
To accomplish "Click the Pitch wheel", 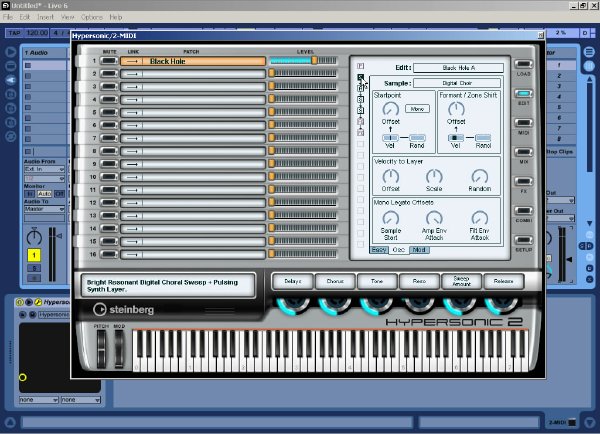I will point(101,349).
